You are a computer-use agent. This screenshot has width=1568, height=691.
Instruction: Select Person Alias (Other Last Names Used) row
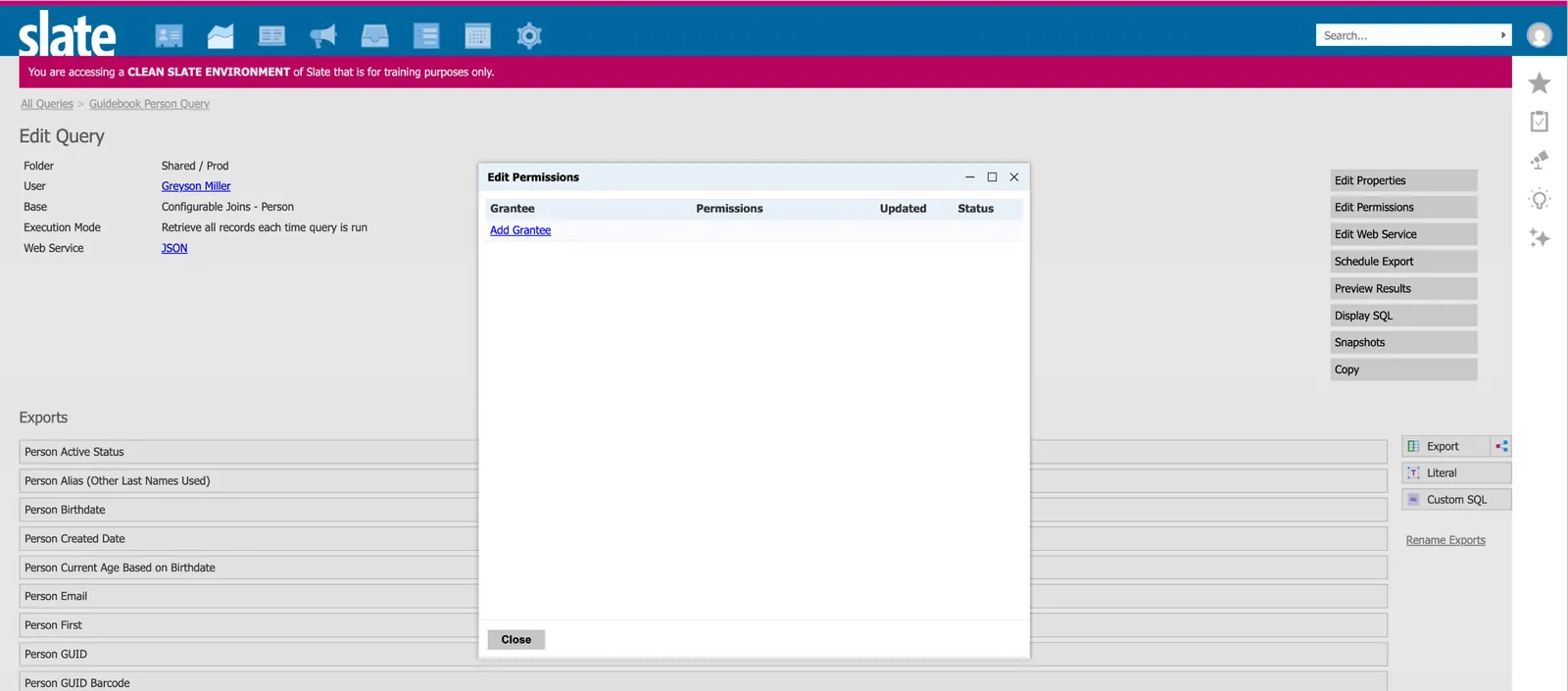(703, 481)
